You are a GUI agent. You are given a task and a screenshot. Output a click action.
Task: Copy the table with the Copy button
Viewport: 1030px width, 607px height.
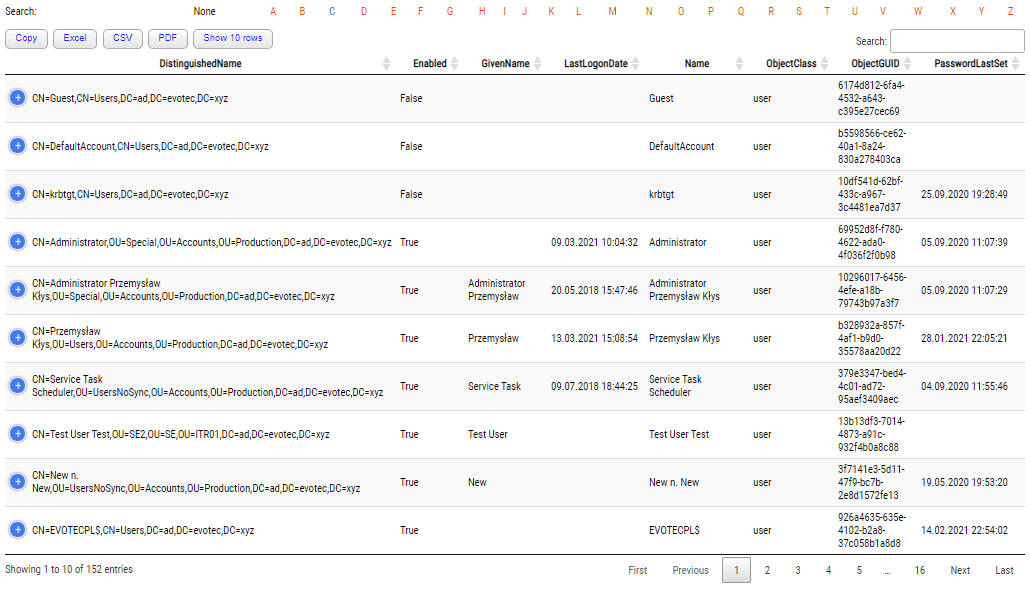click(26, 38)
